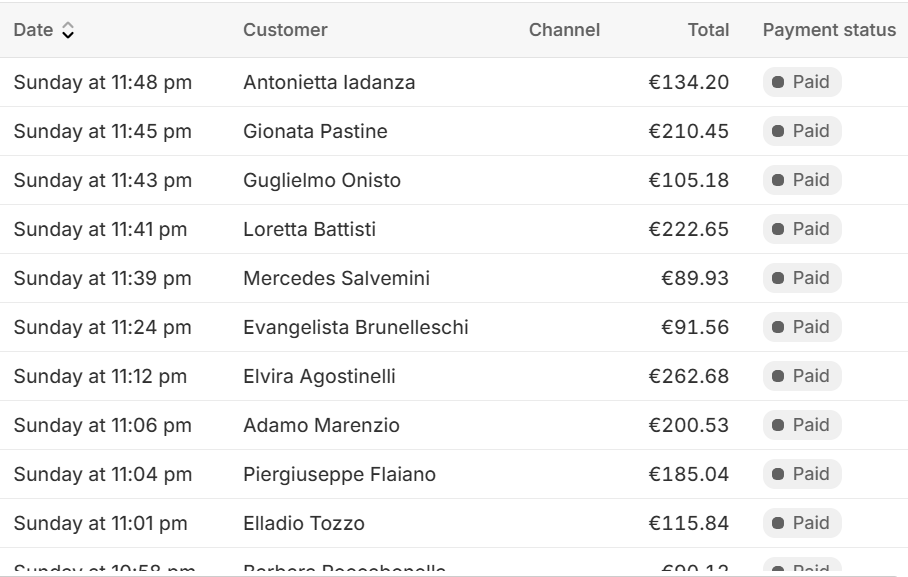Click the Paid badge on Adamo Marenzio's row
Image resolution: width=908 pixels, height=577 pixels.
[801, 425]
